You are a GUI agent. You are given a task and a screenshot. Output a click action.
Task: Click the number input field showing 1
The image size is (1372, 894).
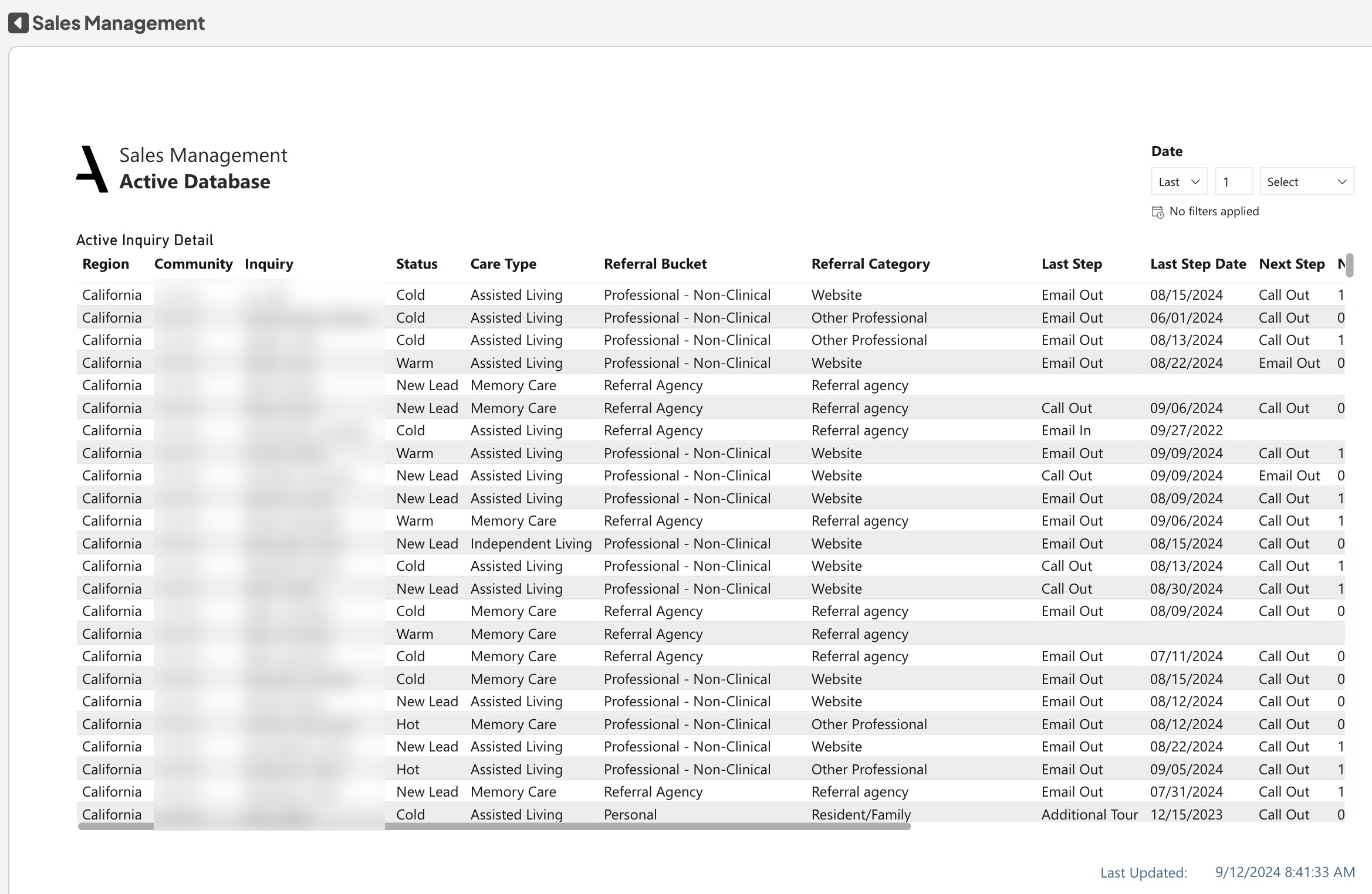tap(1234, 182)
